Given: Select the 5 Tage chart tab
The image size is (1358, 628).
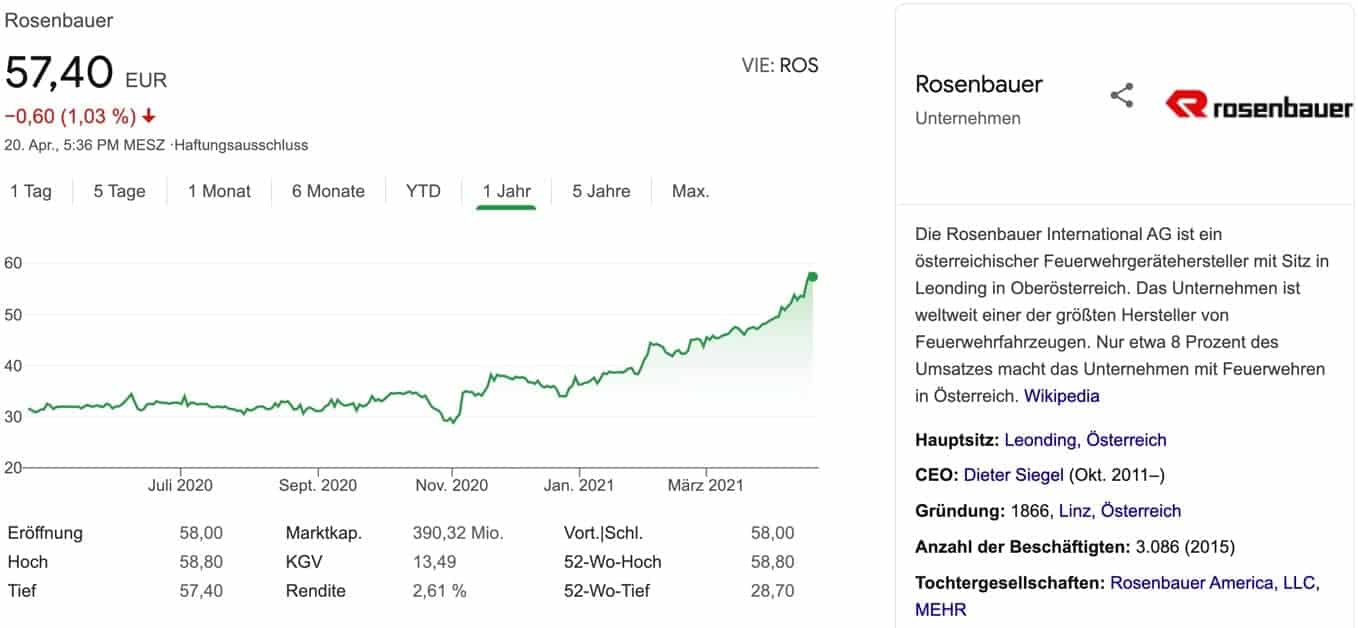Looking at the screenshot, I should [x=120, y=191].
